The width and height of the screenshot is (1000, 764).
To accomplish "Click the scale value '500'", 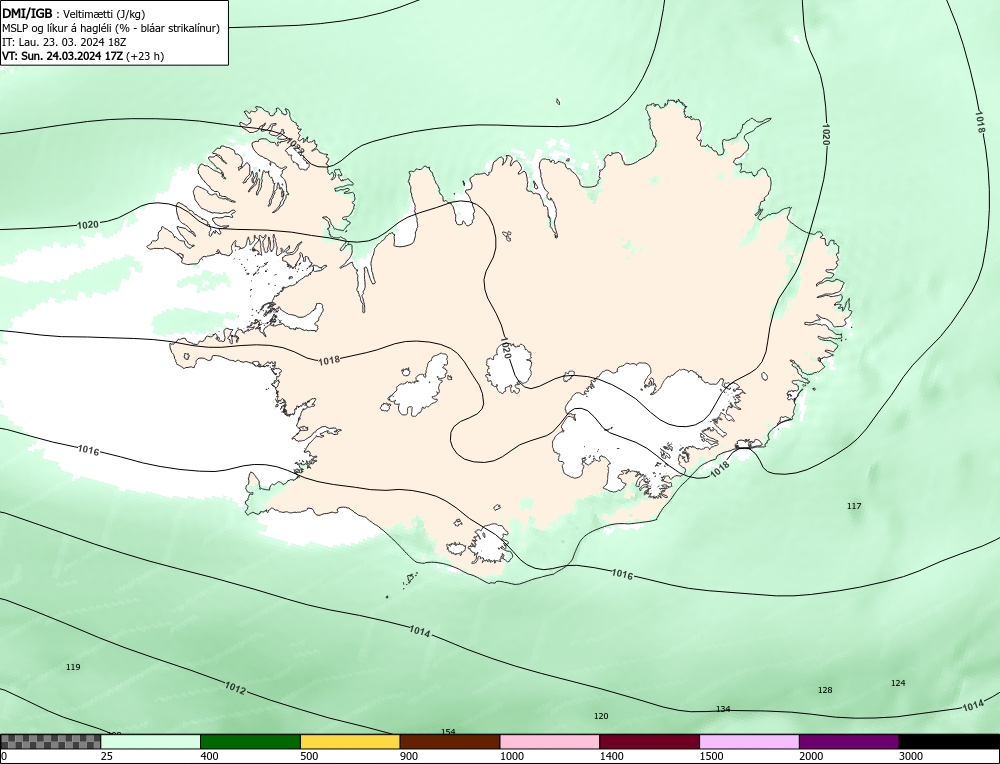I will [309, 756].
